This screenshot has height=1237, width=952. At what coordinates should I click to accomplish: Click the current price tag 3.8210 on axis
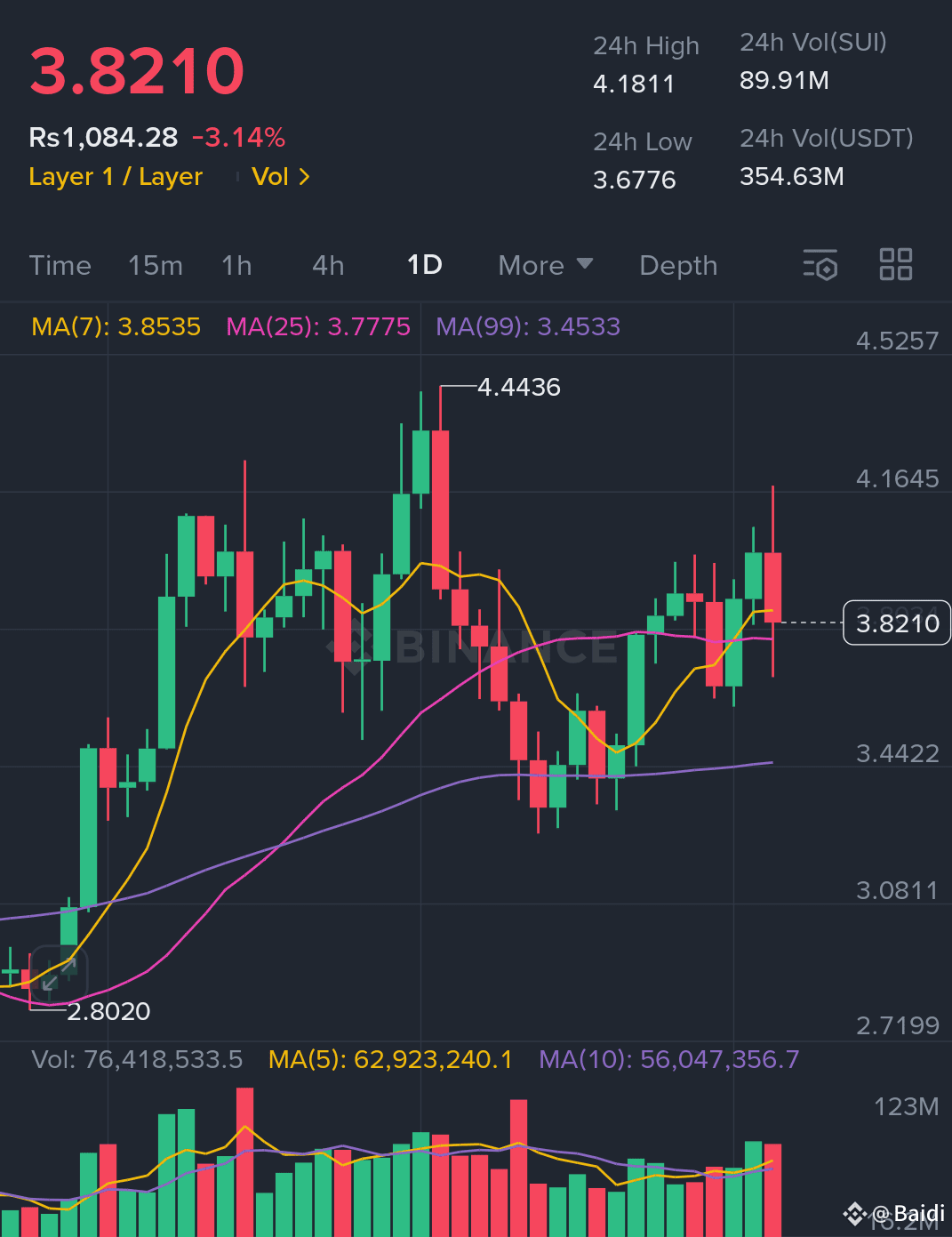[x=897, y=623]
